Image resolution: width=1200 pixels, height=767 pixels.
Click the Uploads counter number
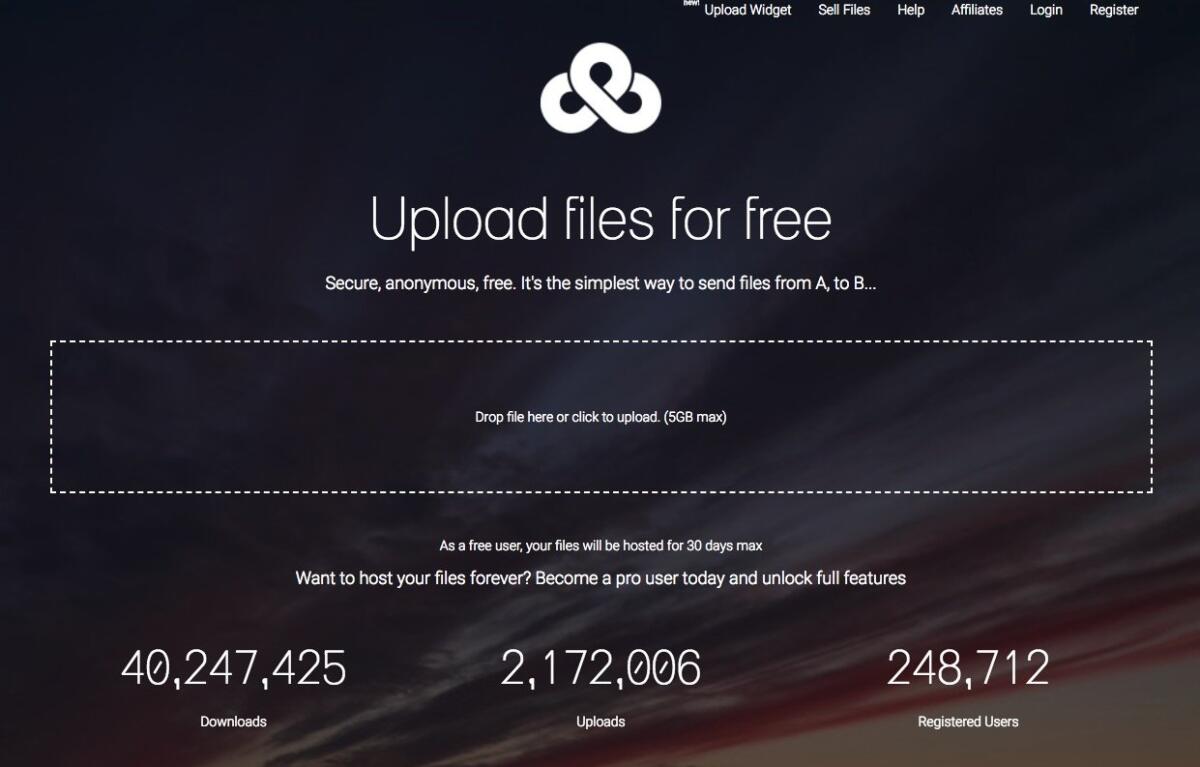click(601, 669)
